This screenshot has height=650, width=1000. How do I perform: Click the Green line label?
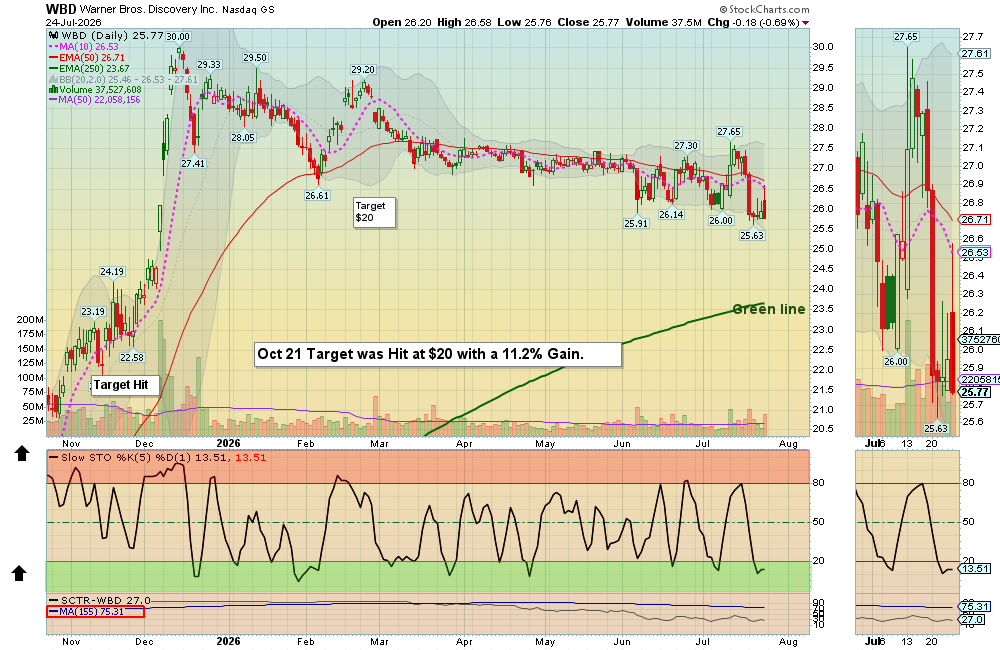tap(768, 309)
